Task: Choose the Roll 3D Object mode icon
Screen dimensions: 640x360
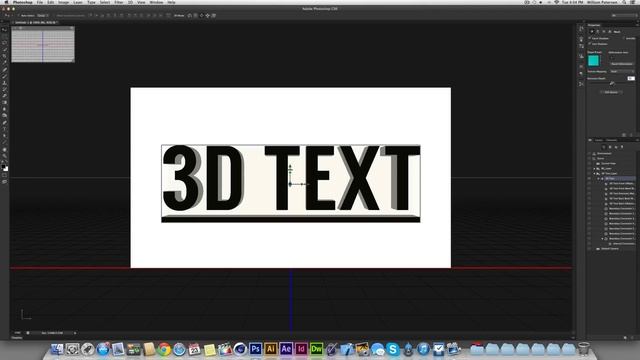Action: (x=196, y=16)
